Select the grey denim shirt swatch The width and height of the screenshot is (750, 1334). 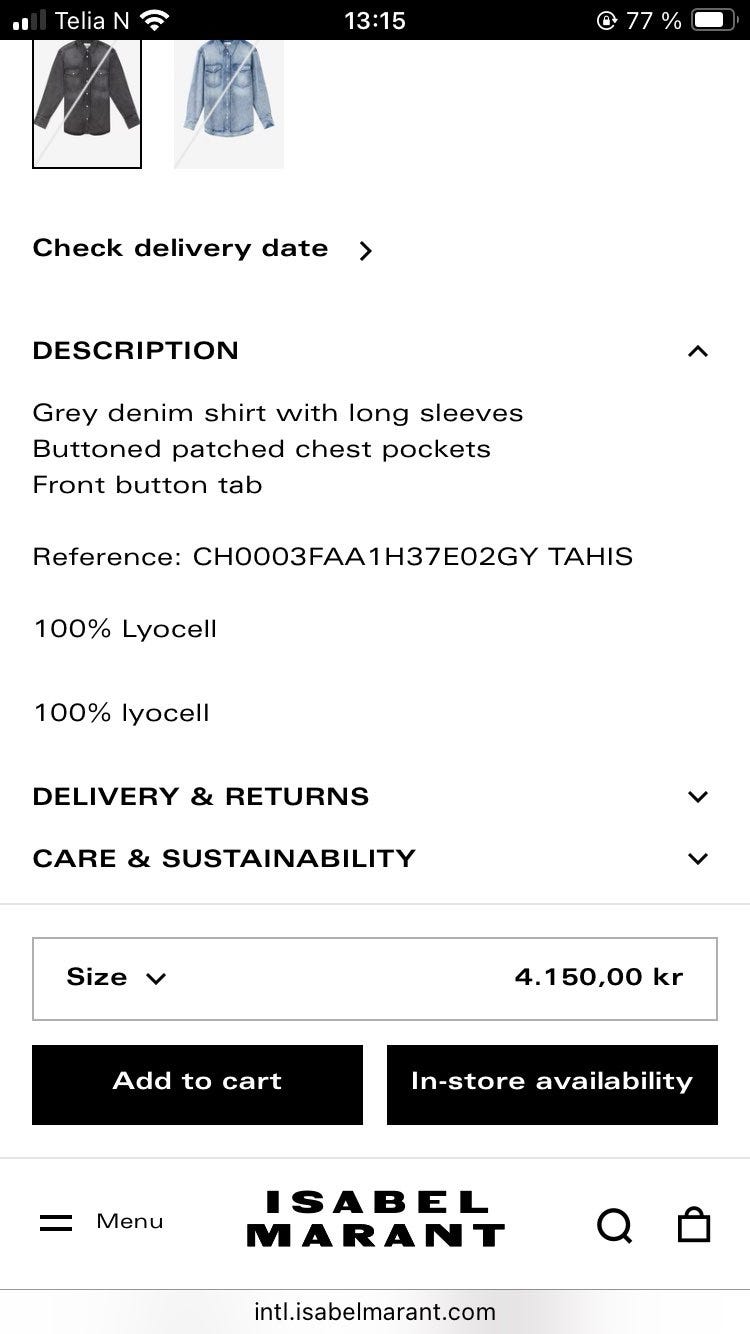pos(87,103)
